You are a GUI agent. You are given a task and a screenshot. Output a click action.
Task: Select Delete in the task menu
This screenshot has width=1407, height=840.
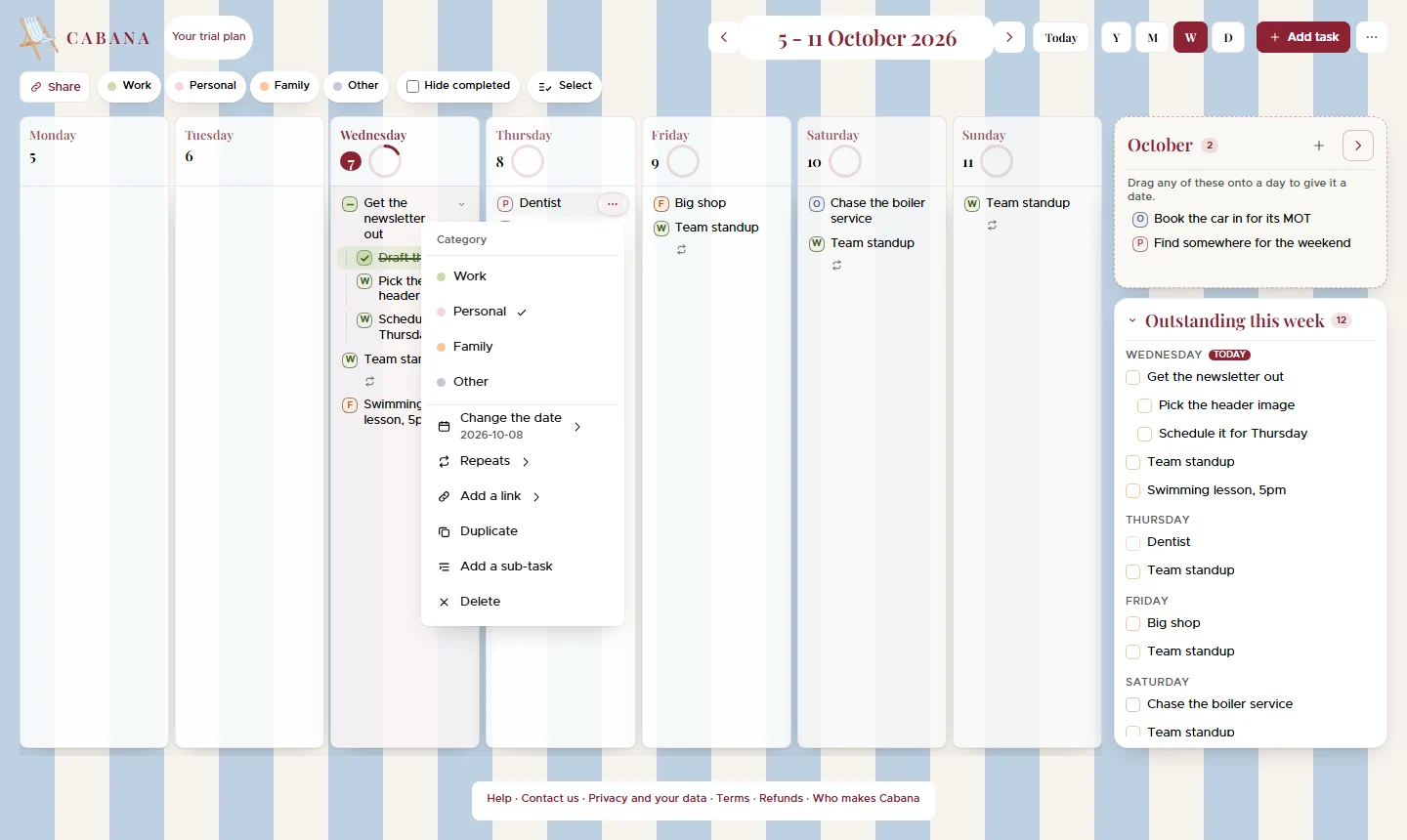[x=523, y=602]
